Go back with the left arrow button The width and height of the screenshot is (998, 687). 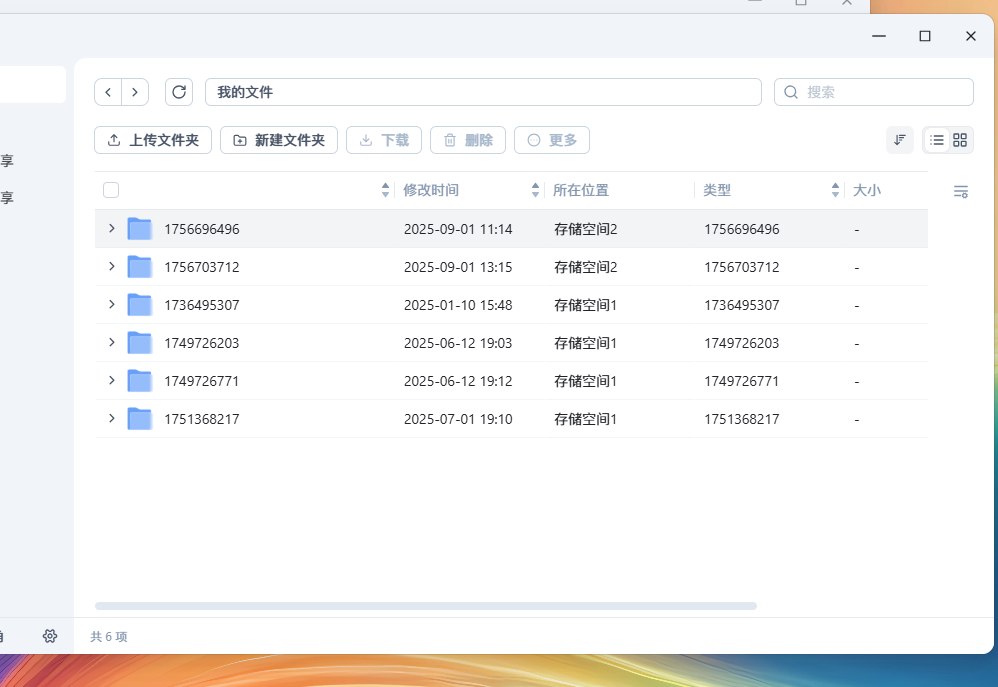tap(108, 92)
